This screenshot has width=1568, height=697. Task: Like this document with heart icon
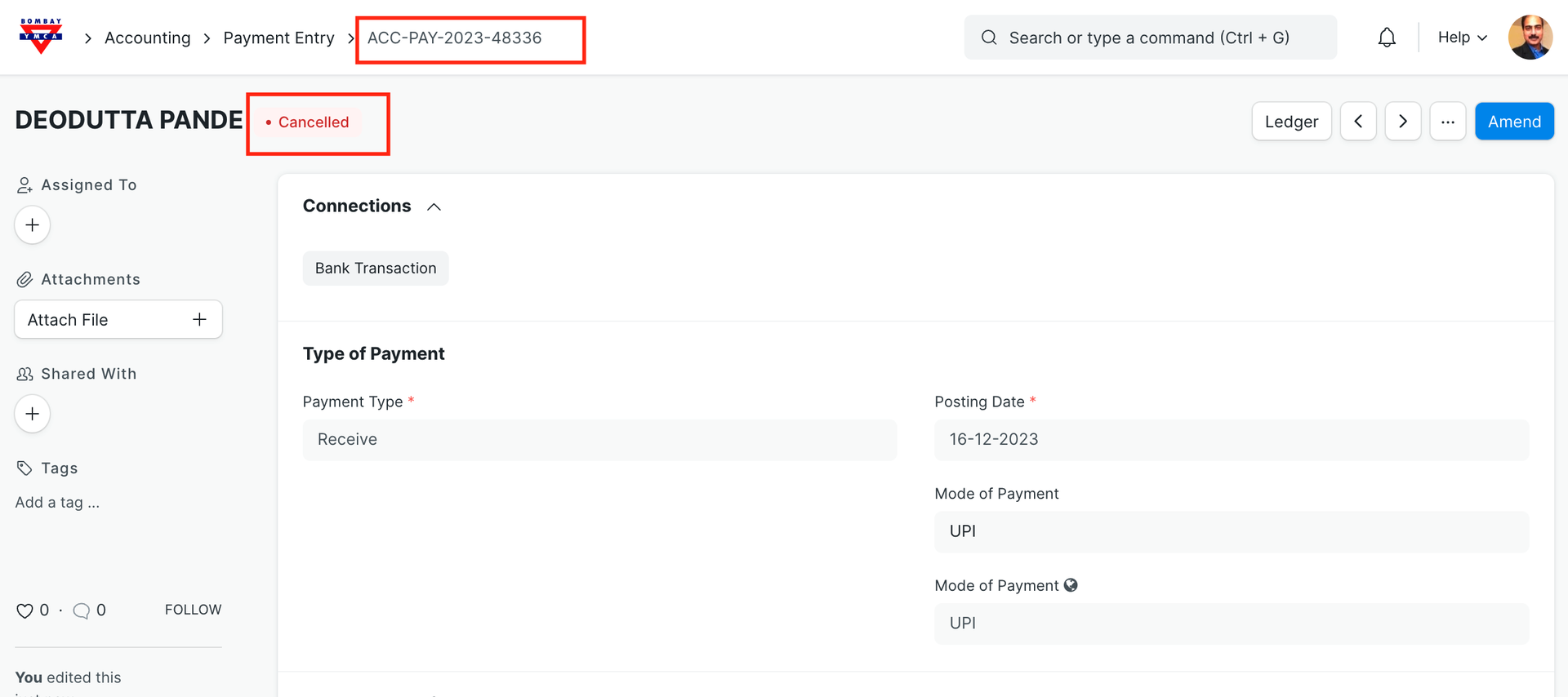24,610
